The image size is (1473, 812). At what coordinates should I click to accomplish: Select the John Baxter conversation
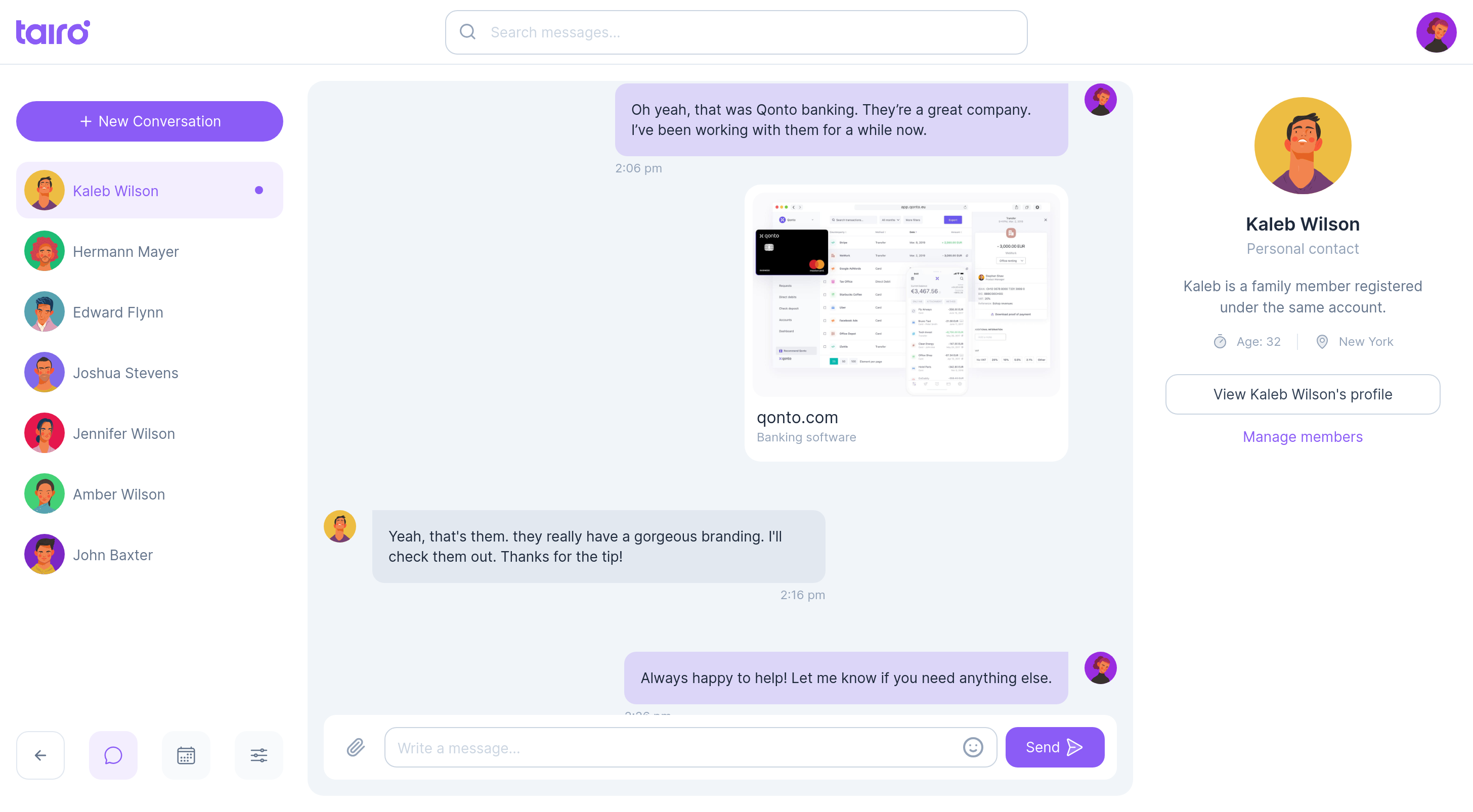pos(113,554)
